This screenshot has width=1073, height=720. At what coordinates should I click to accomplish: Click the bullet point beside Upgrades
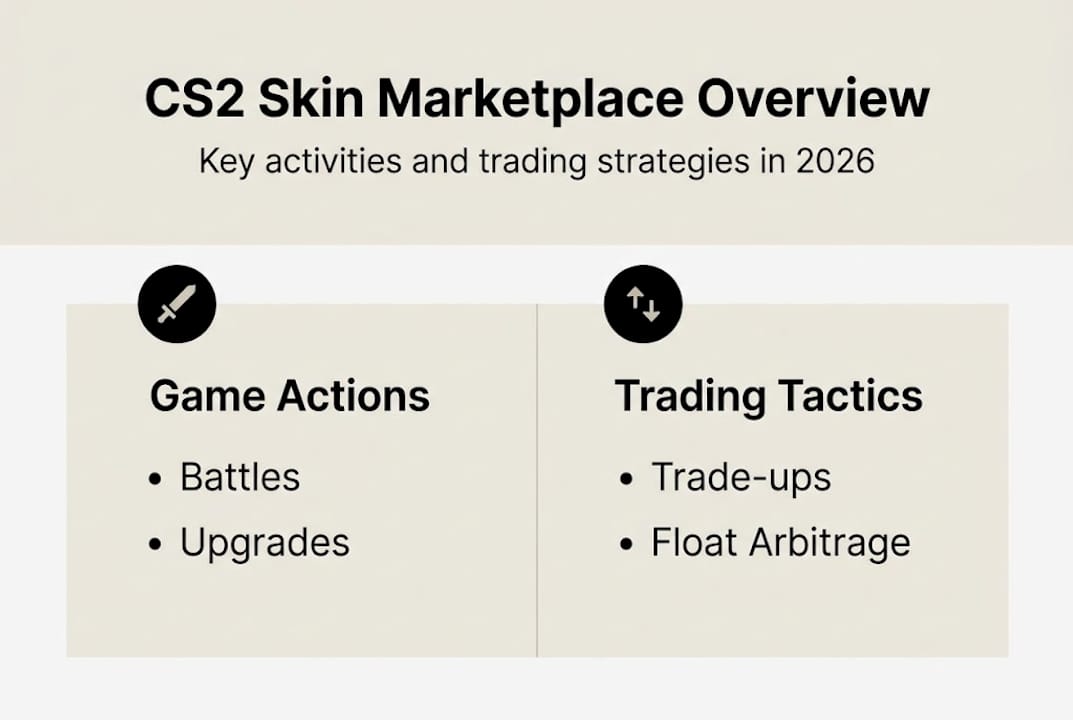click(x=155, y=545)
